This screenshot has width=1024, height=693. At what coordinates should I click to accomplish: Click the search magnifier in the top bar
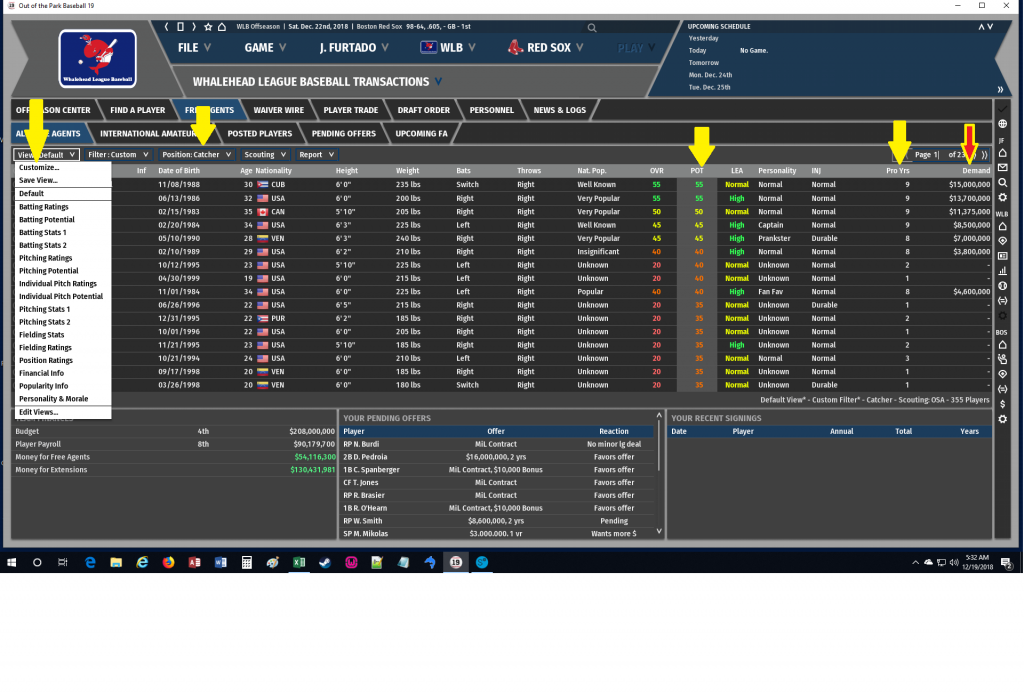(x=592, y=27)
